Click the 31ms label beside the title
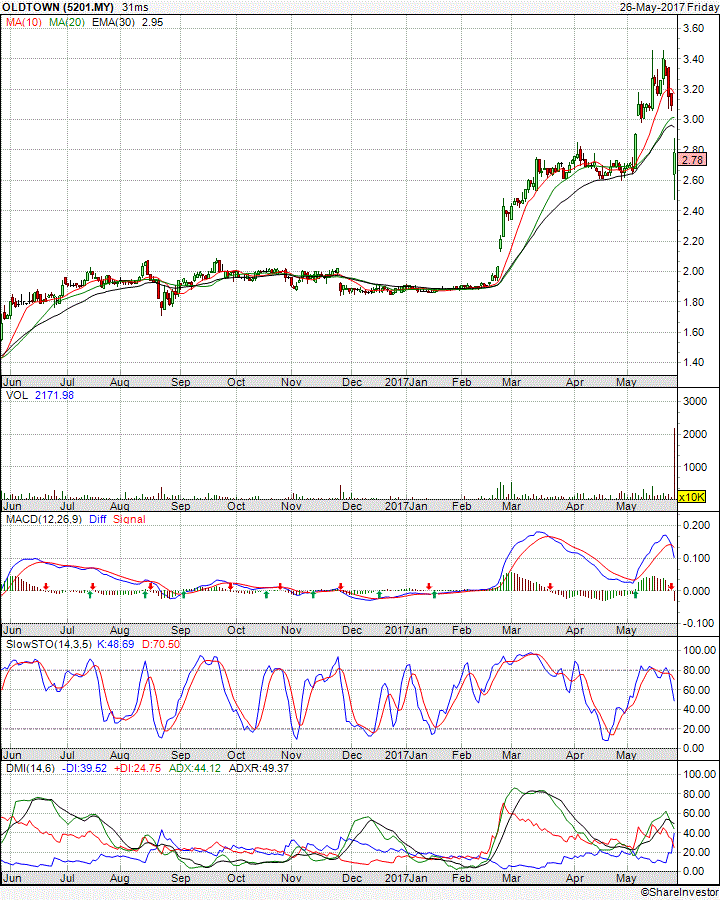720x900 pixels. pyautogui.click(x=135, y=7)
